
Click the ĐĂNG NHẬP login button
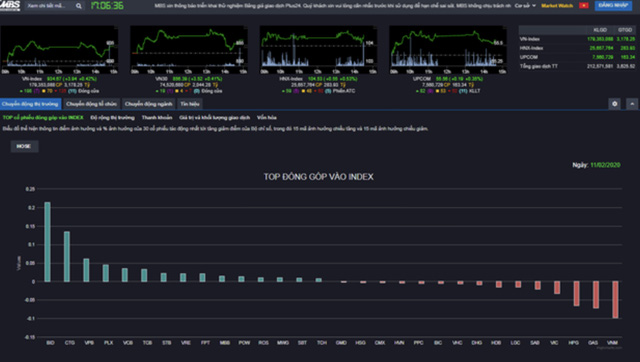click(x=613, y=6)
